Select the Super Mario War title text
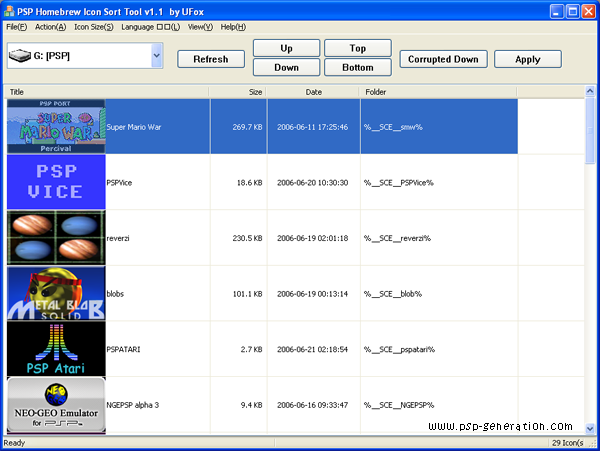 pyautogui.click(x=134, y=127)
